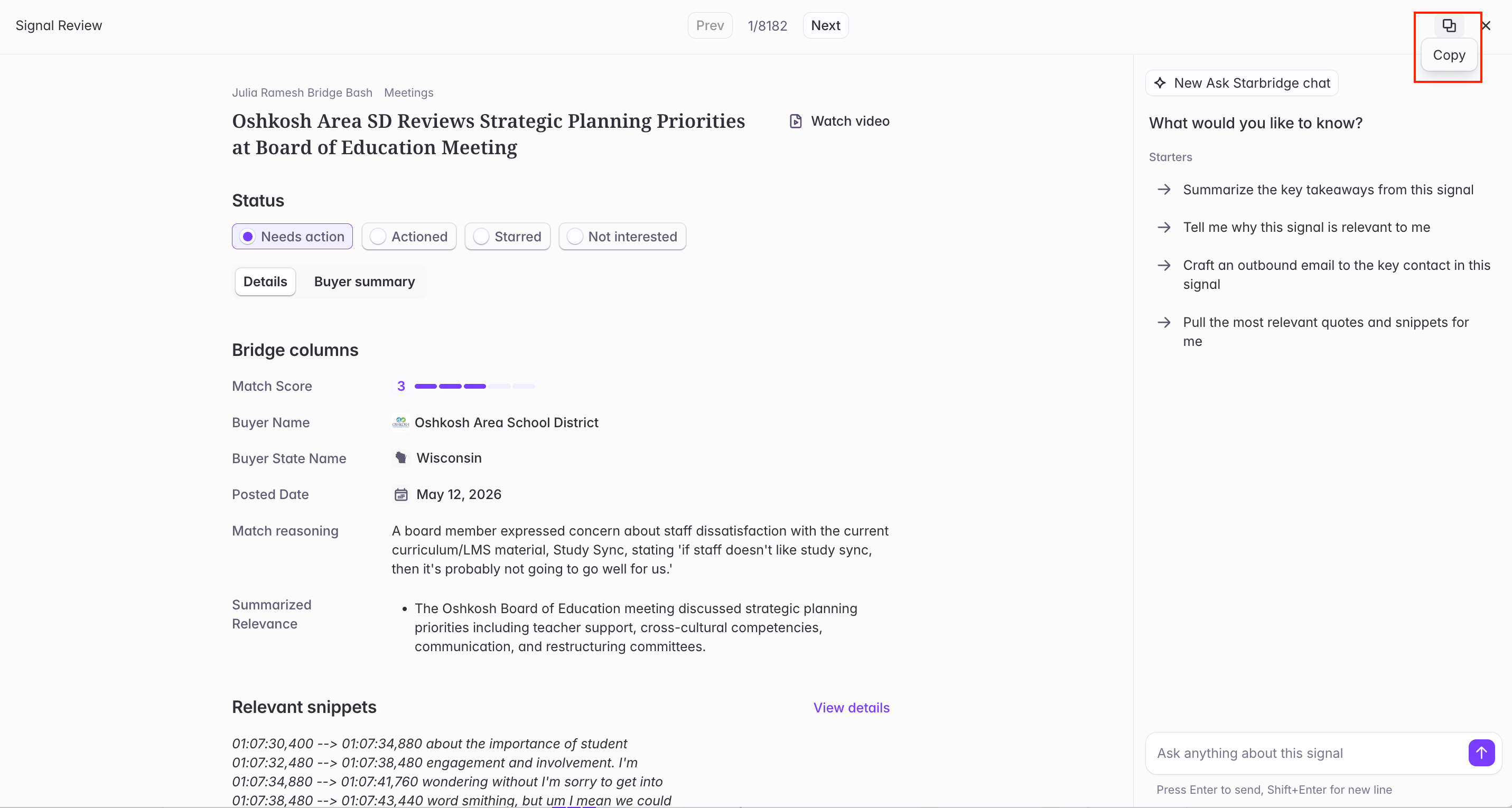Select Summarize the key takeaways starter
1512x808 pixels.
click(x=1328, y=190)
